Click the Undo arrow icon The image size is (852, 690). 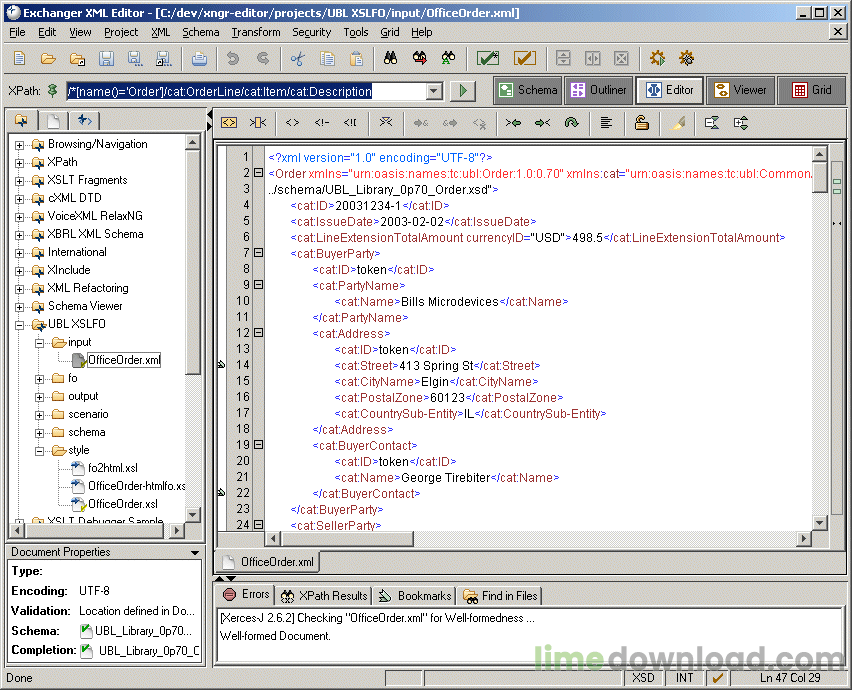coord(233,58)
